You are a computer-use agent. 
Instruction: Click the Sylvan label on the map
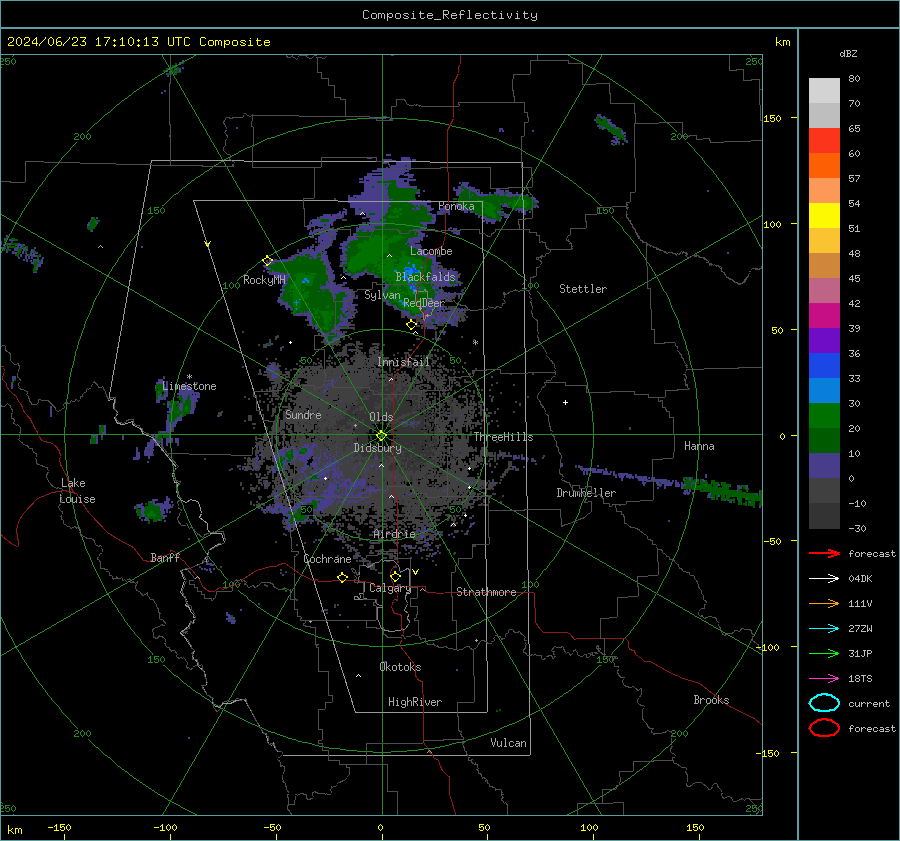382,295
